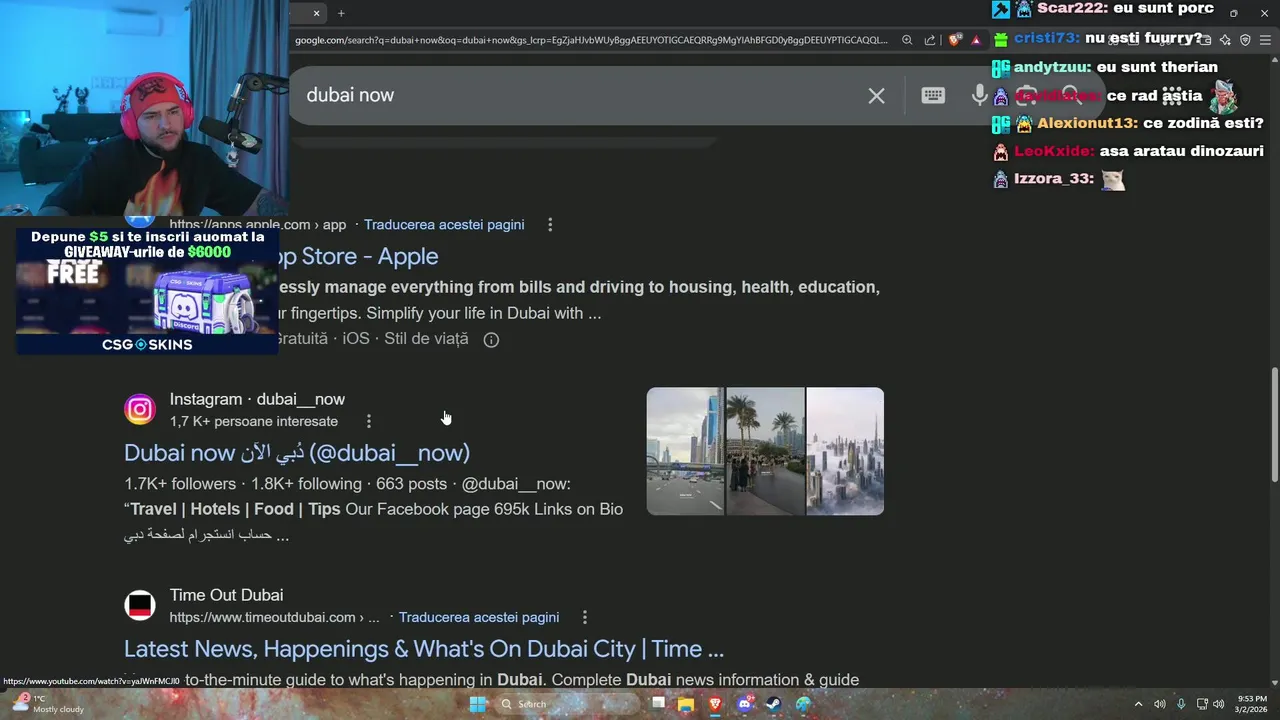This screenshot has height=720, width=1280.
Task: Click the 'dubai now' search field
Action: pyautogui.click(x=580, y=95)
